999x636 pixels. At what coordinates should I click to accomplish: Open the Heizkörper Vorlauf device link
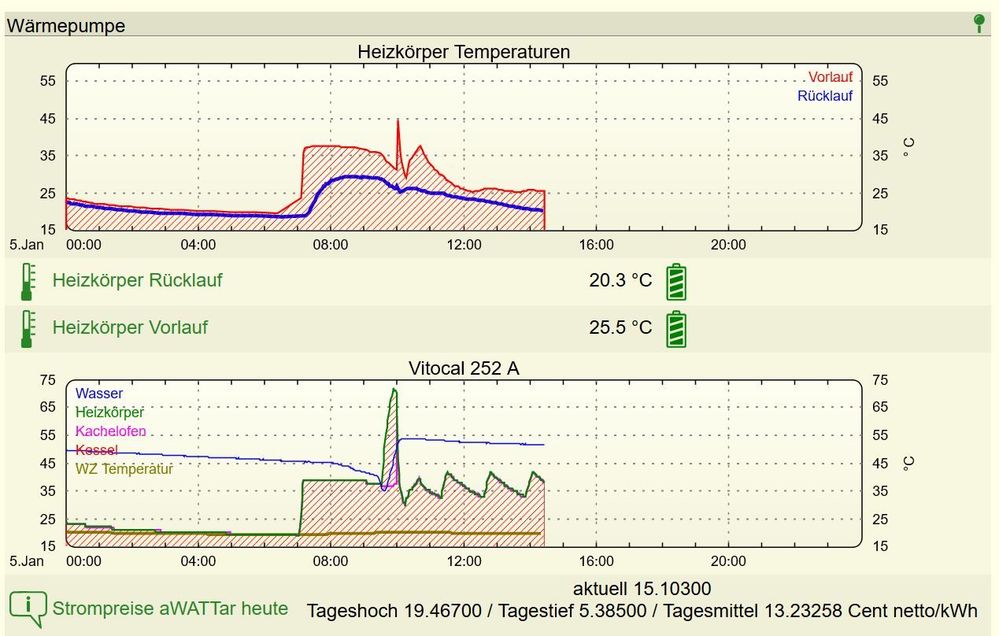click(130, 328)
